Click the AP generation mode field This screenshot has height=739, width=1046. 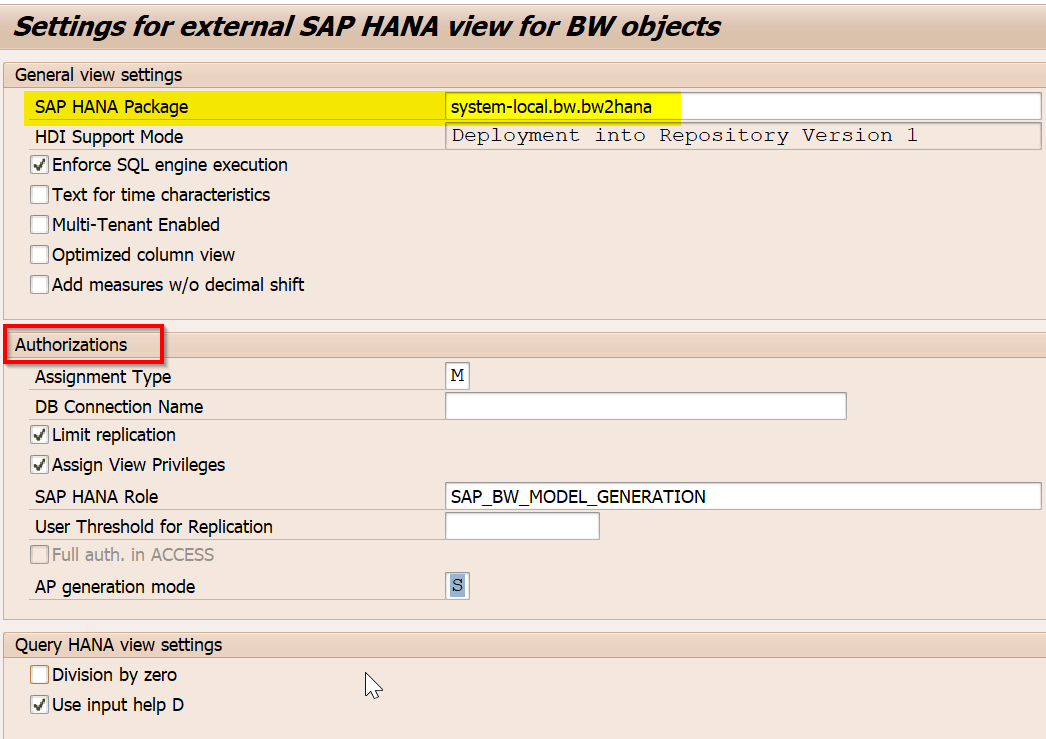point(457,586)
